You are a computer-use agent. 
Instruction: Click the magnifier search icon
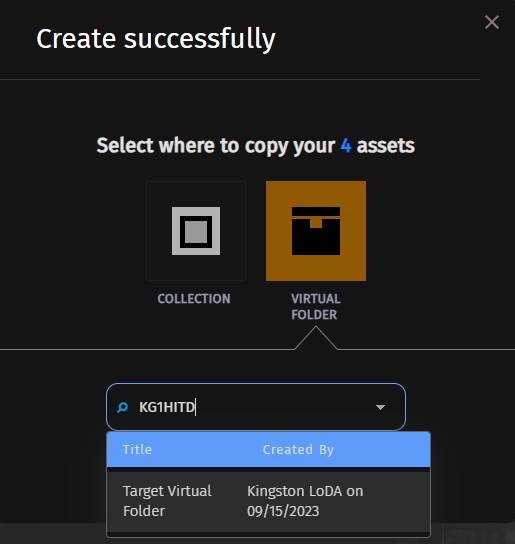(123, 407)
